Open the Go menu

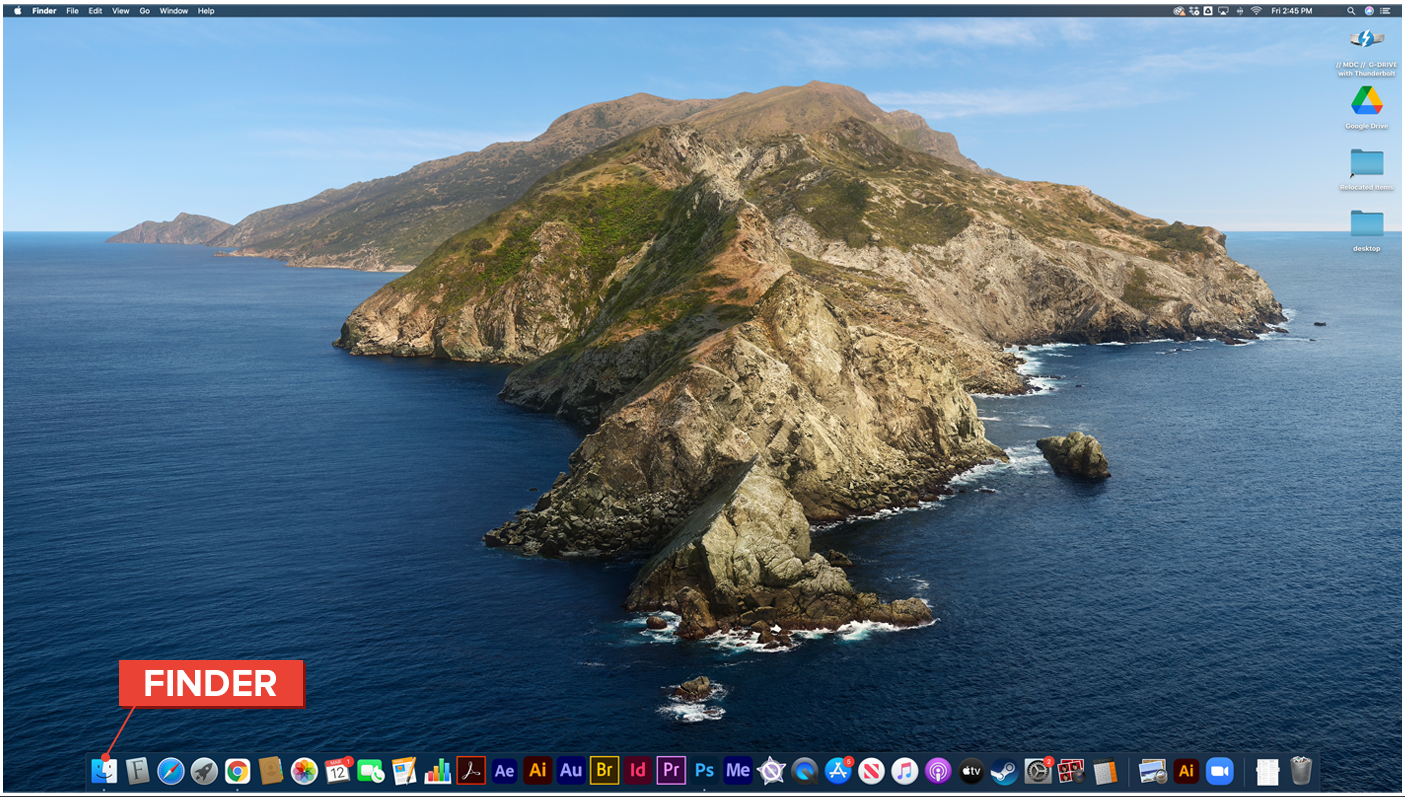(145, 11)
